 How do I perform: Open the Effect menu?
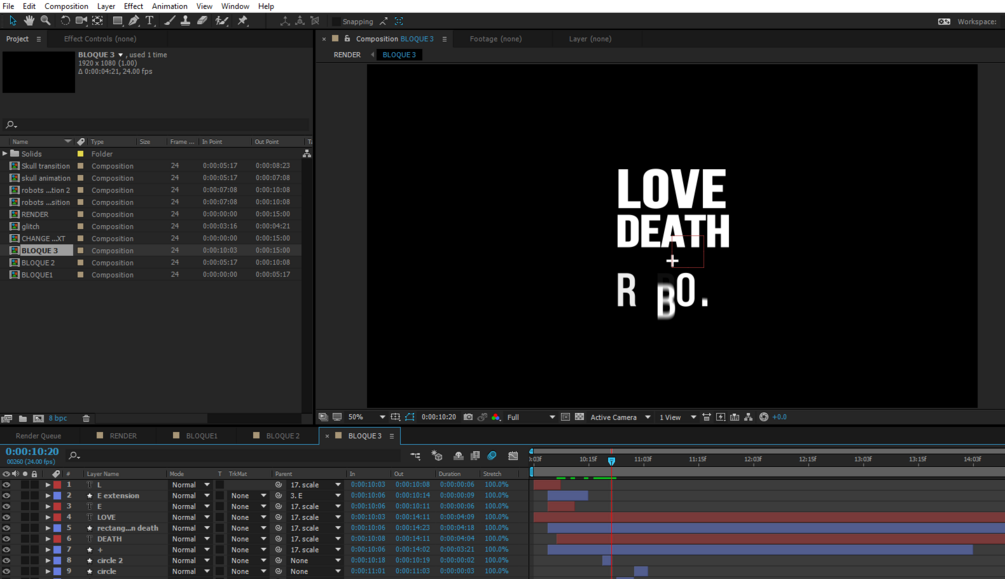pos(133,6)
